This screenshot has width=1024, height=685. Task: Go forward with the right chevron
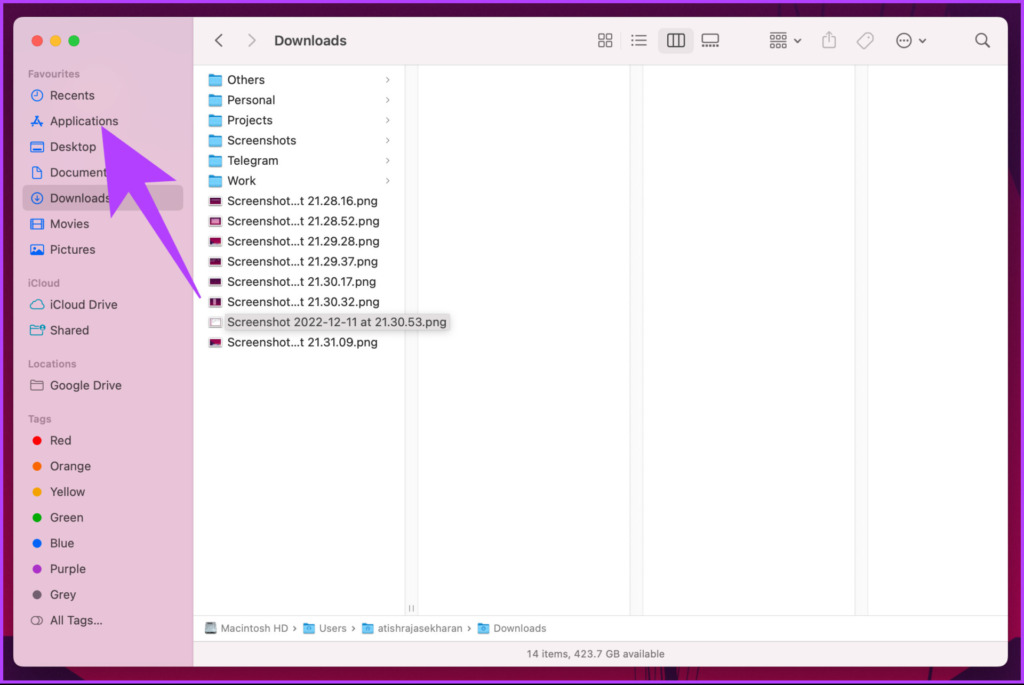251,40
